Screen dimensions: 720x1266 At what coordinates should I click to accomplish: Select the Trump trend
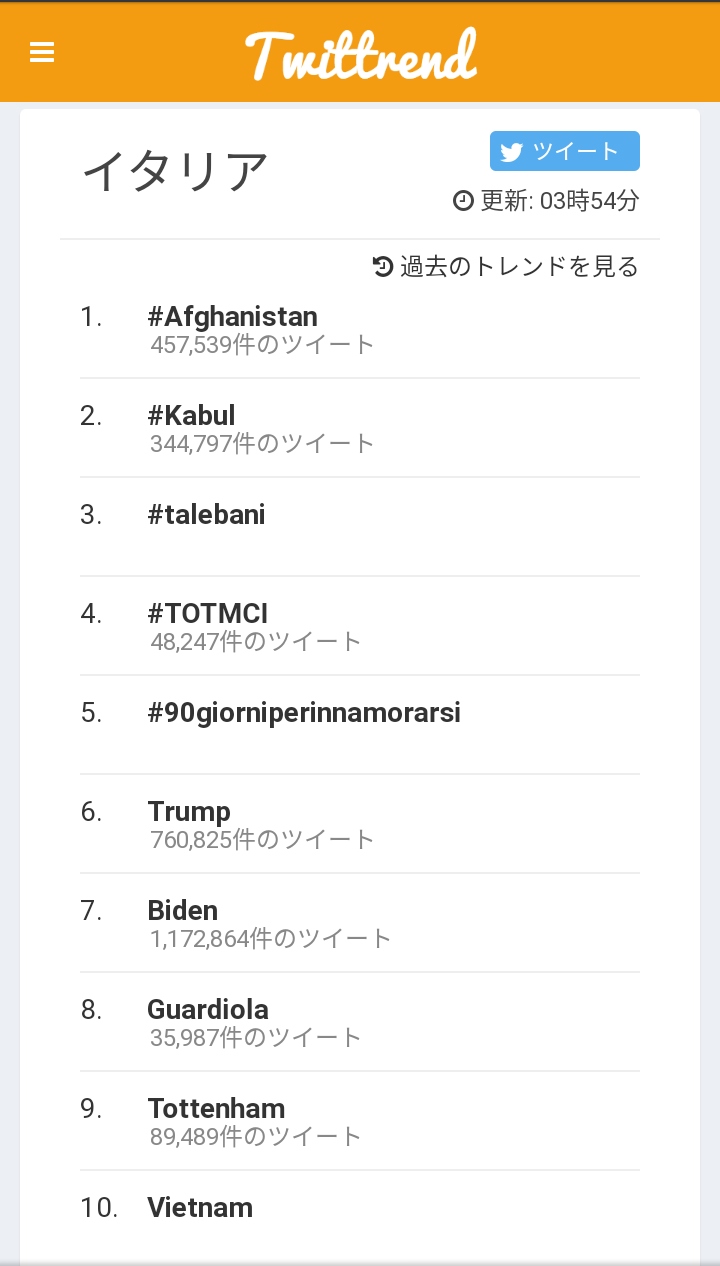(x=189, y=812)
